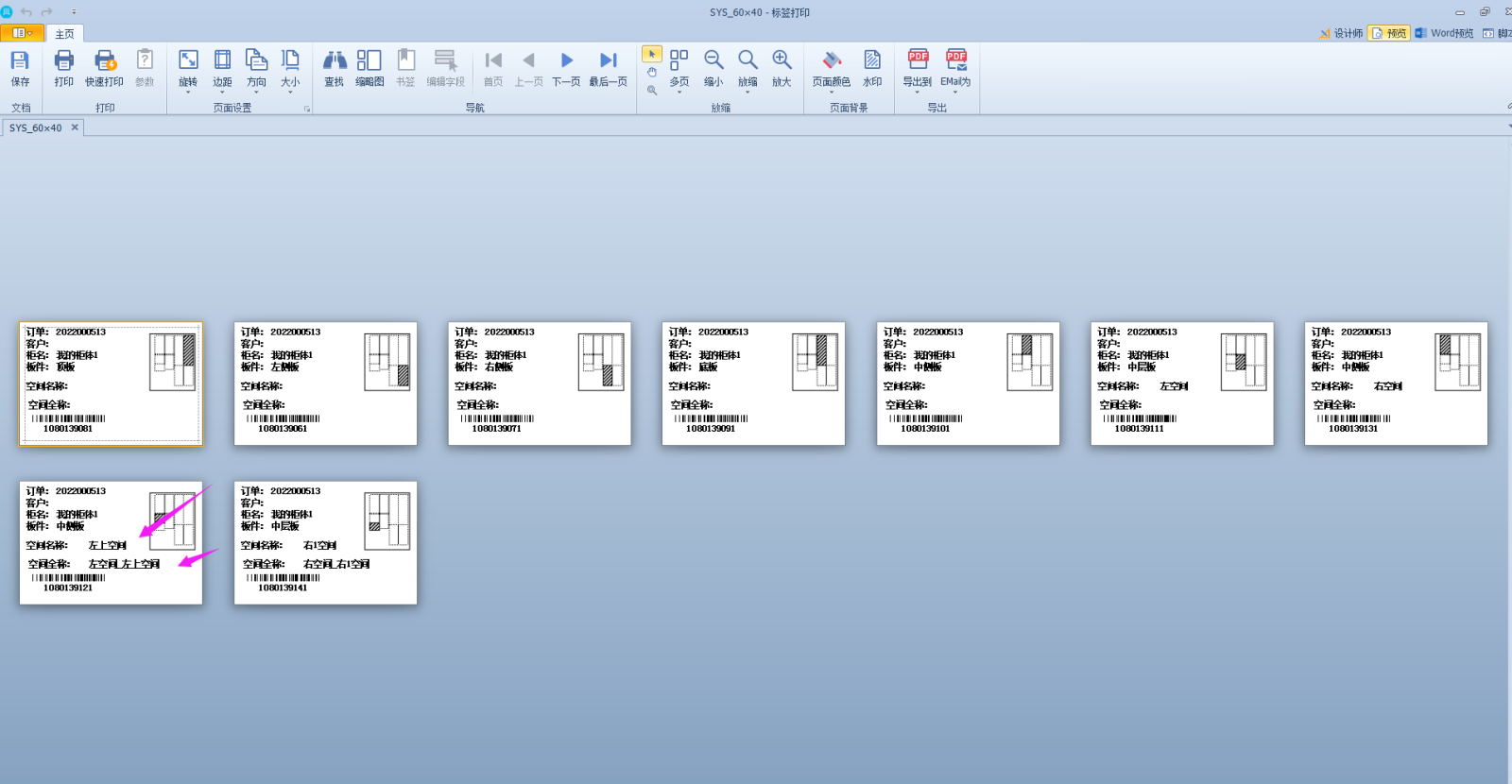Switch to 设计师 designer view
The height and width of the screenshot is (784, 1512).
(1341, 33)
